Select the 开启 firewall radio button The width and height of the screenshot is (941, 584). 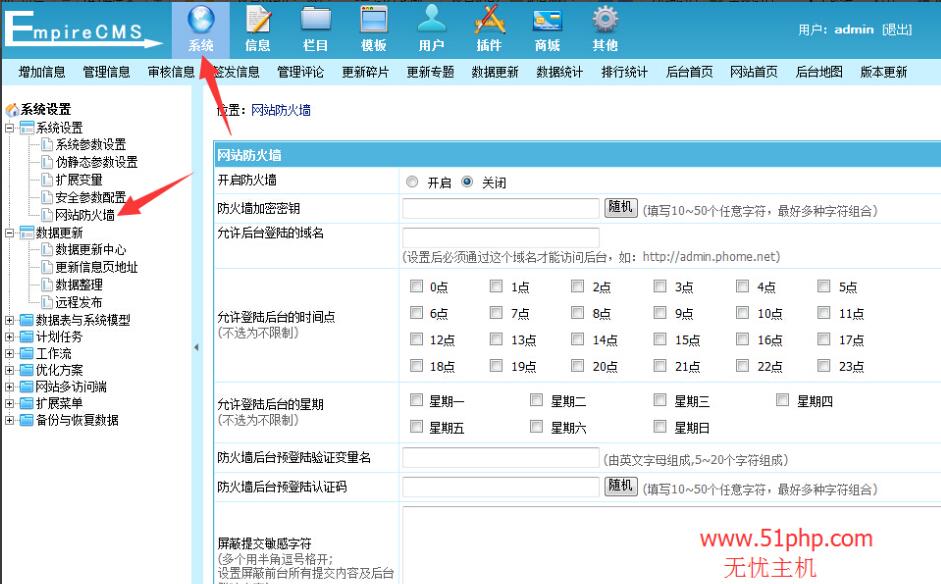(413, 183)
